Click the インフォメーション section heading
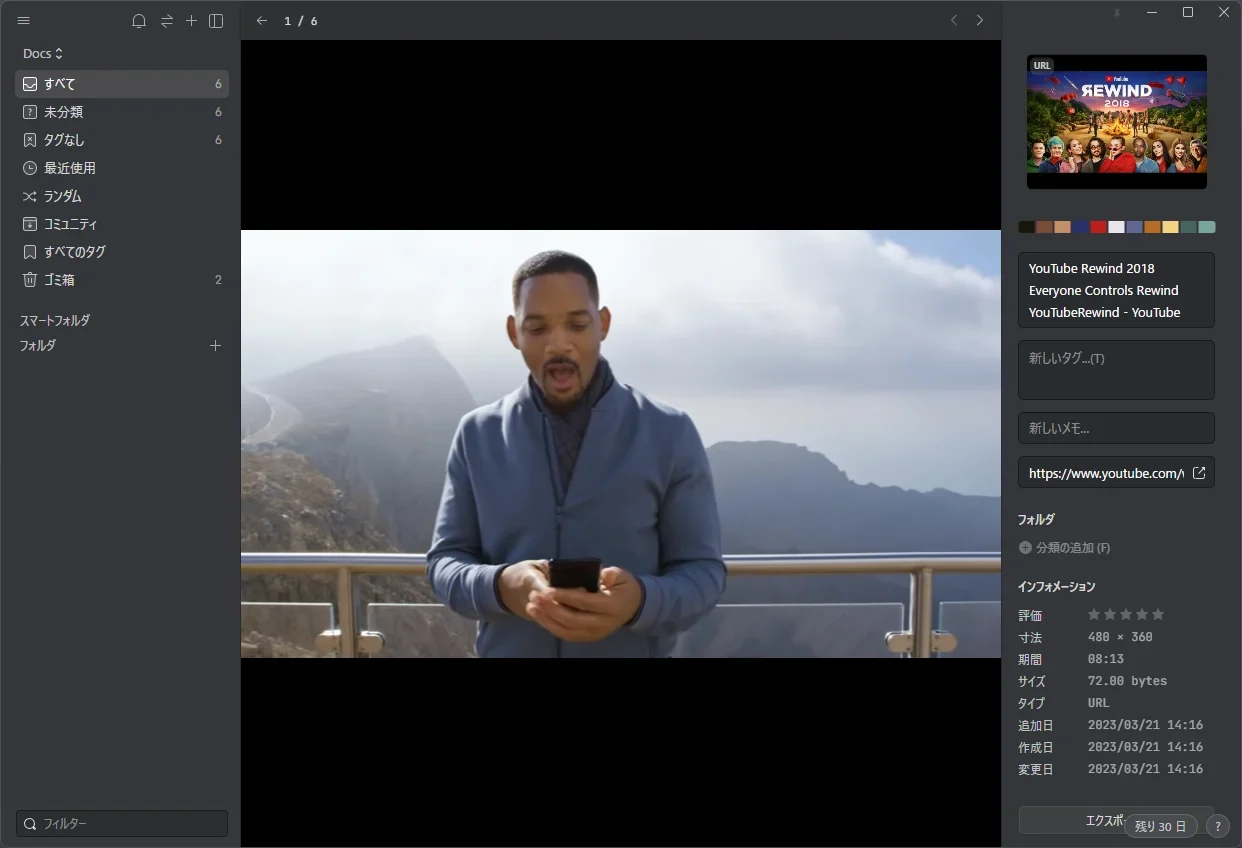Viewport: 1242px width, 848px height. click(1056, 587)
